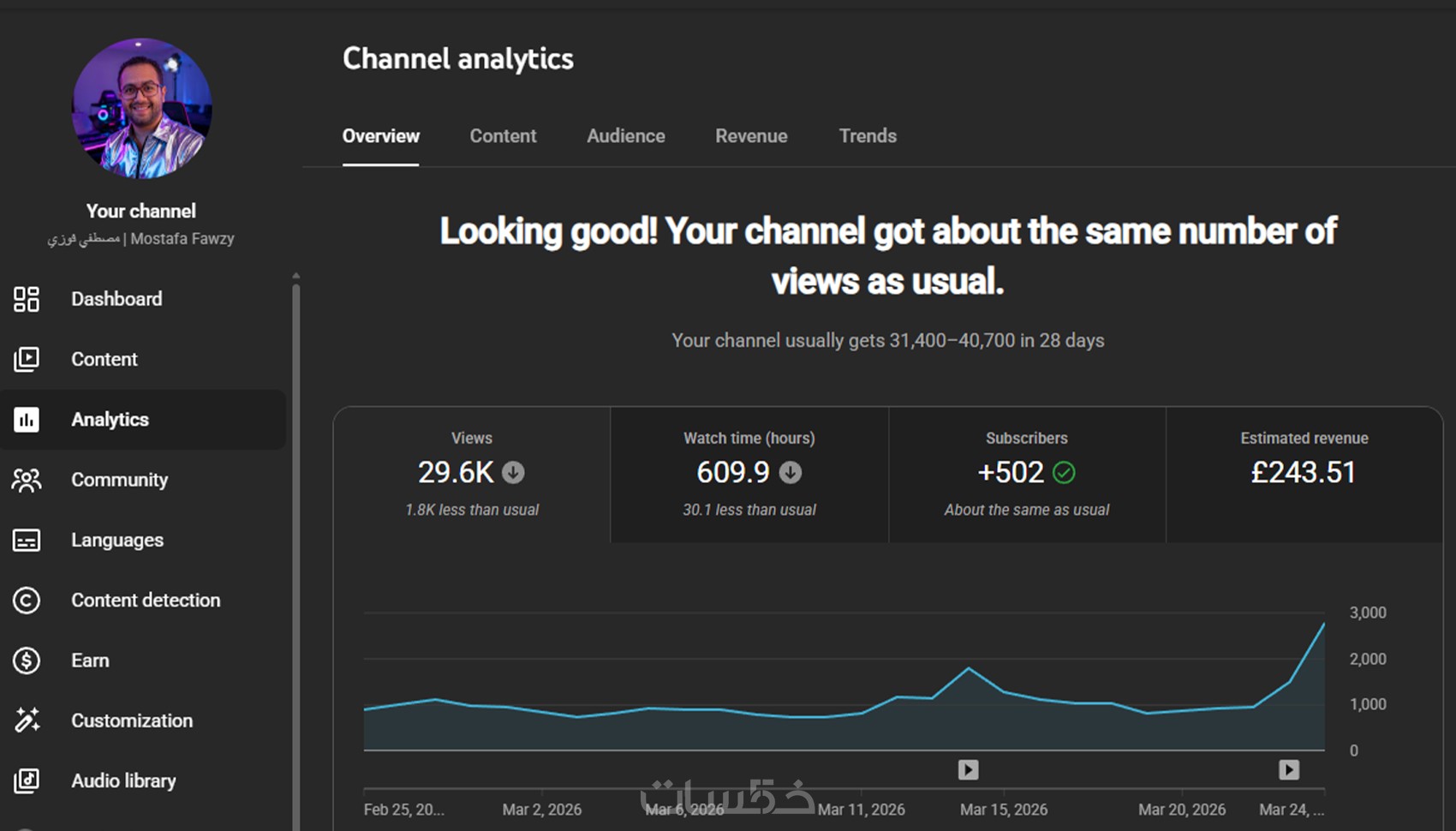Open the Customization magic wand icon
Viewport: 1456px width, 831px height.
27,720
